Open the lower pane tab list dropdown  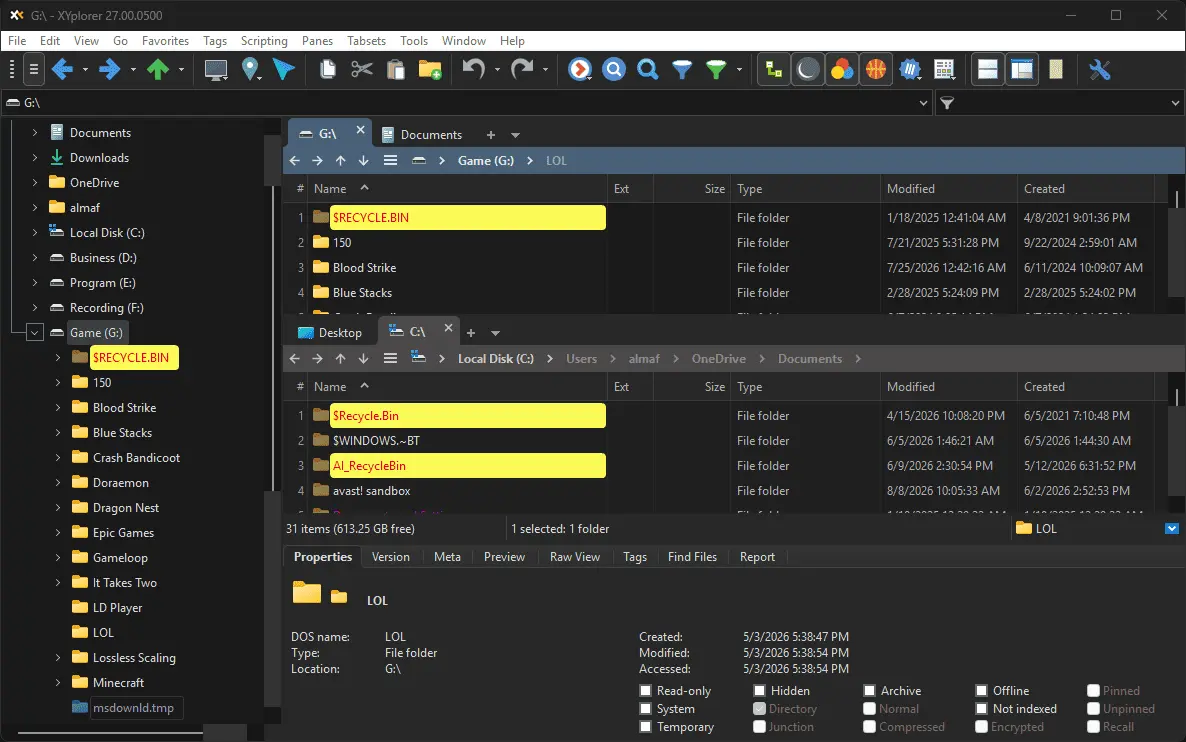point(495,333)
